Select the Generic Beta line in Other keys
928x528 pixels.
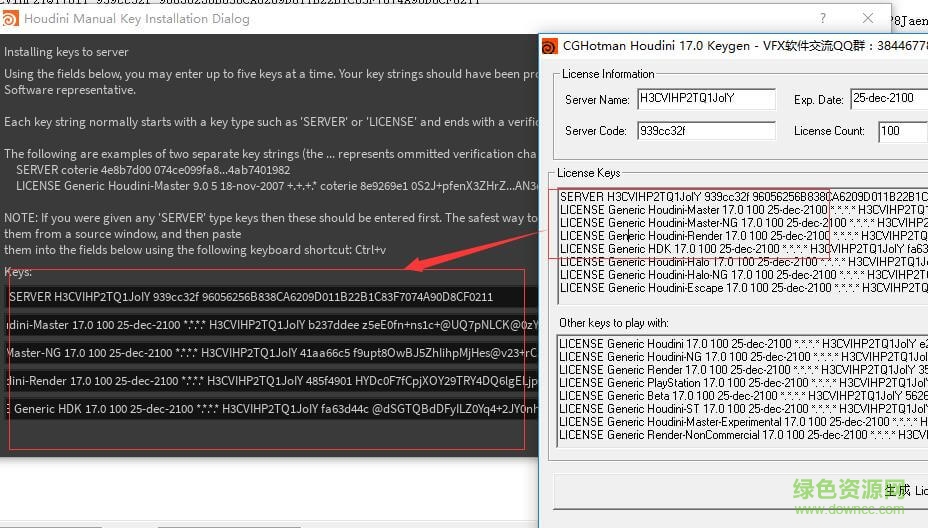pos(743,395)
